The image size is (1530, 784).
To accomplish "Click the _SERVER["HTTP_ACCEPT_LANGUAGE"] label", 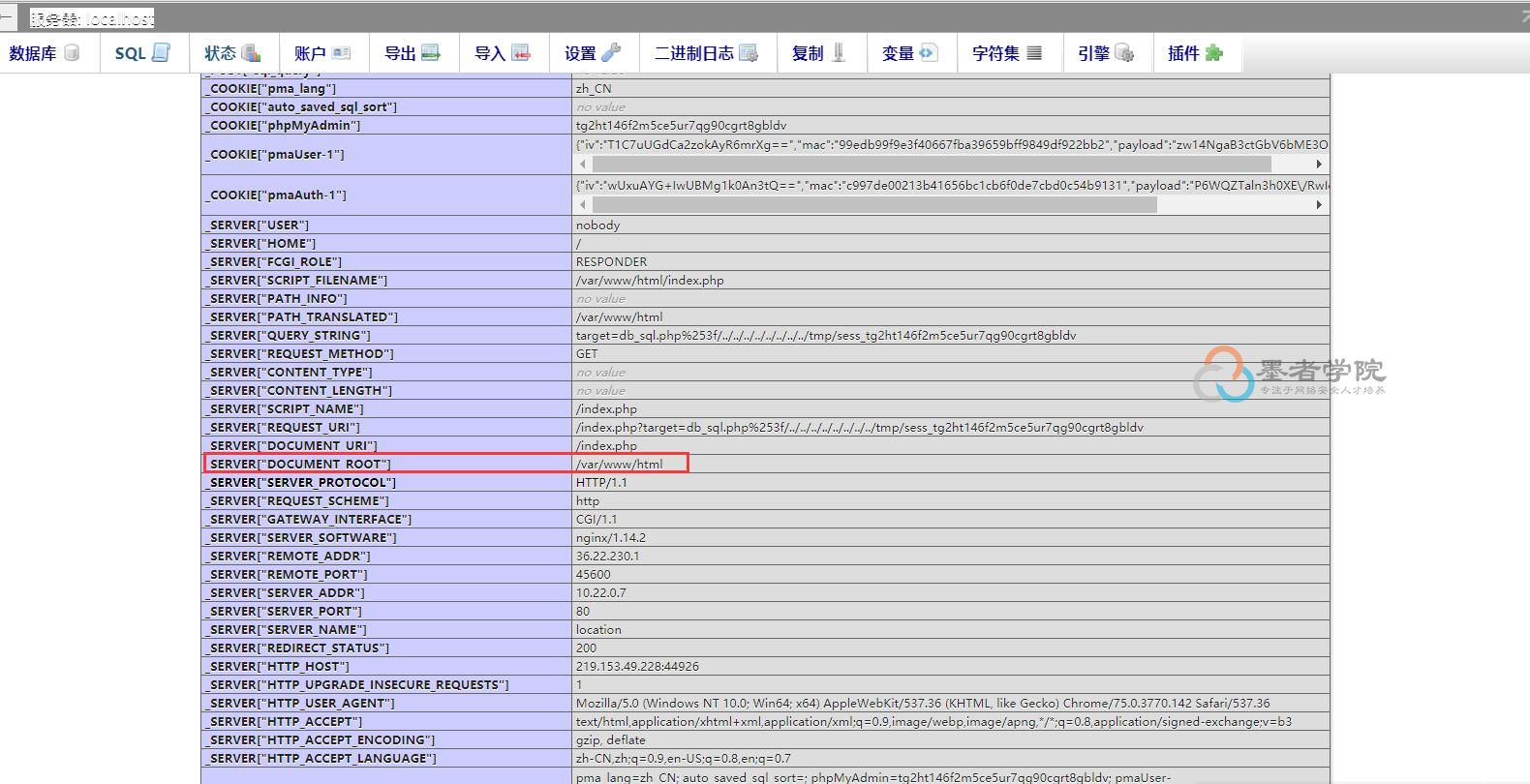I will pos(321,758).
